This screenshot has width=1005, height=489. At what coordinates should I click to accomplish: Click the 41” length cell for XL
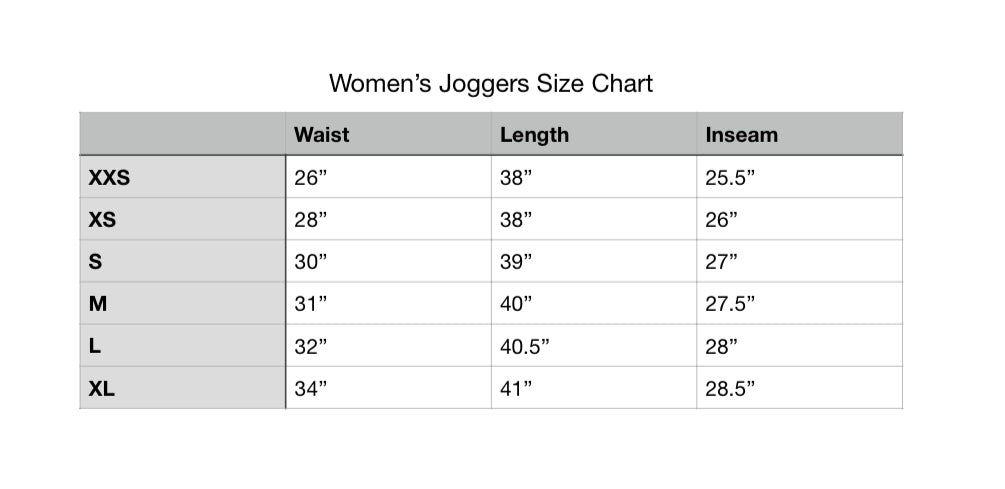[x=516, y=389]
